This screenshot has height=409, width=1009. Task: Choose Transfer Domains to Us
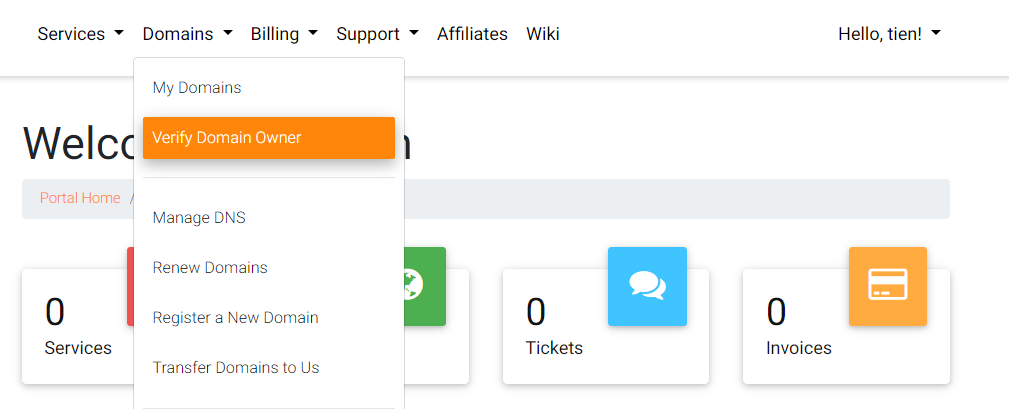(236, 368)
